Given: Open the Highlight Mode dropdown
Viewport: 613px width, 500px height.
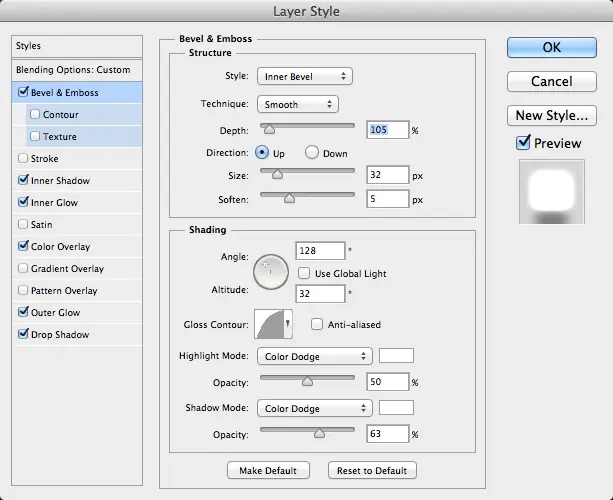Looking at the screenshot, I should [315, 356].
